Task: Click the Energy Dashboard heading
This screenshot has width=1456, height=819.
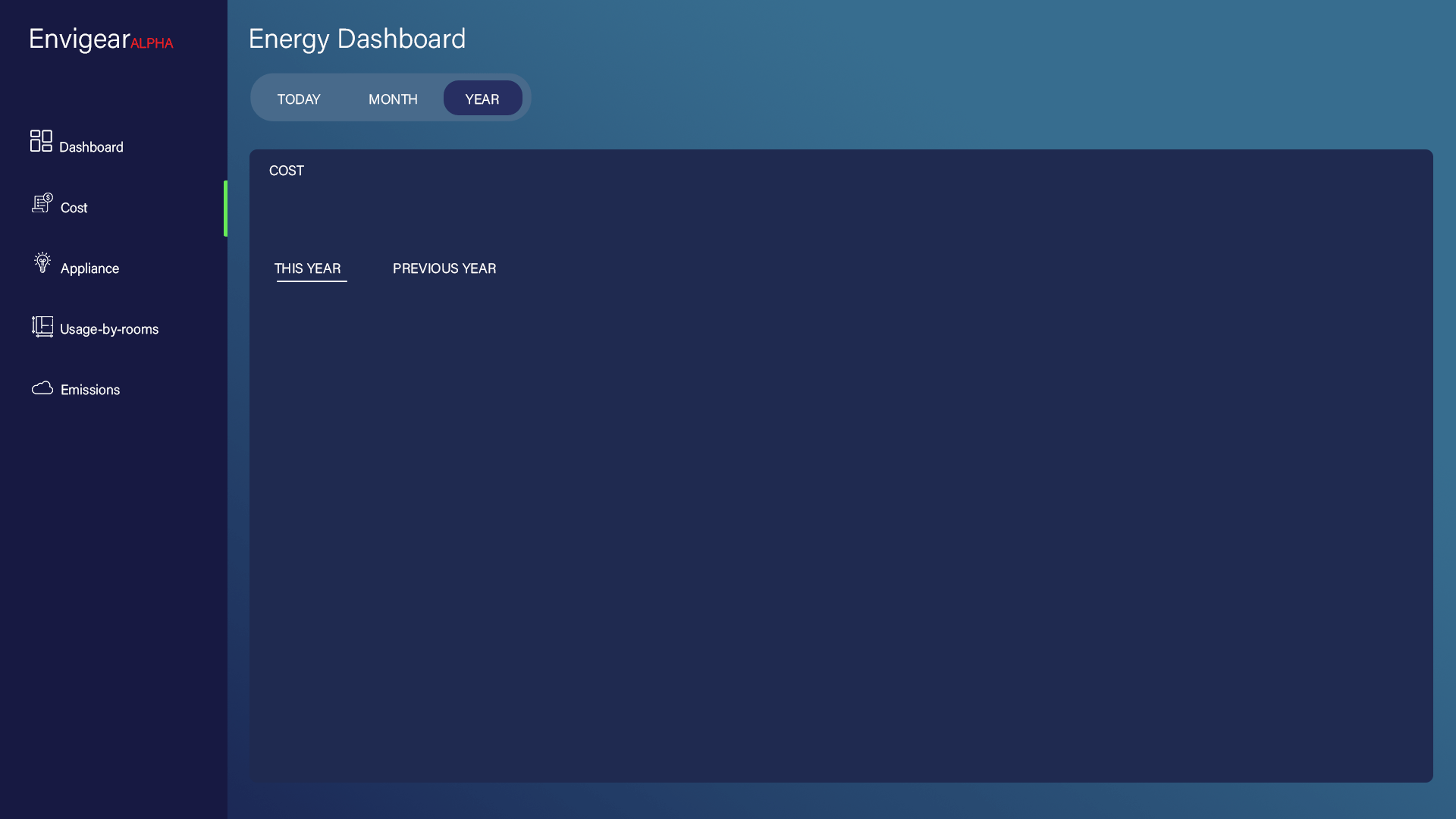Action: pyautogui.click(x=357, y=39)
